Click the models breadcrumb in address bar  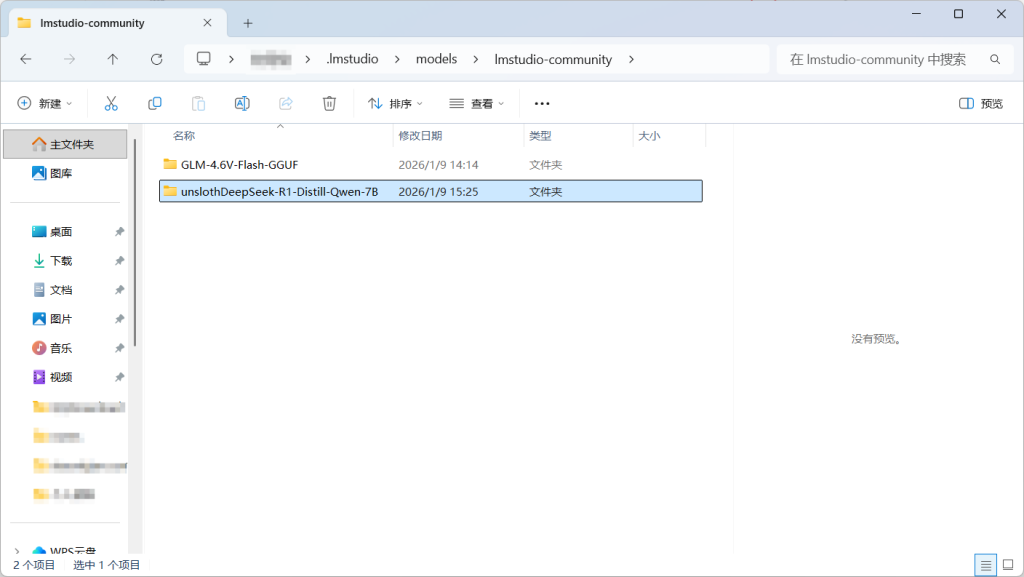pyautogui.click(x=436, y=59)
